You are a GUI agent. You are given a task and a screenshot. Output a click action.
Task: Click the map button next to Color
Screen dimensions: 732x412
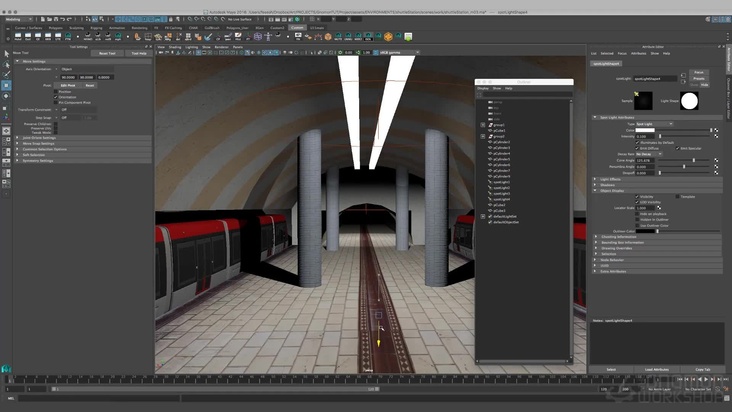(x=718, y=130)
